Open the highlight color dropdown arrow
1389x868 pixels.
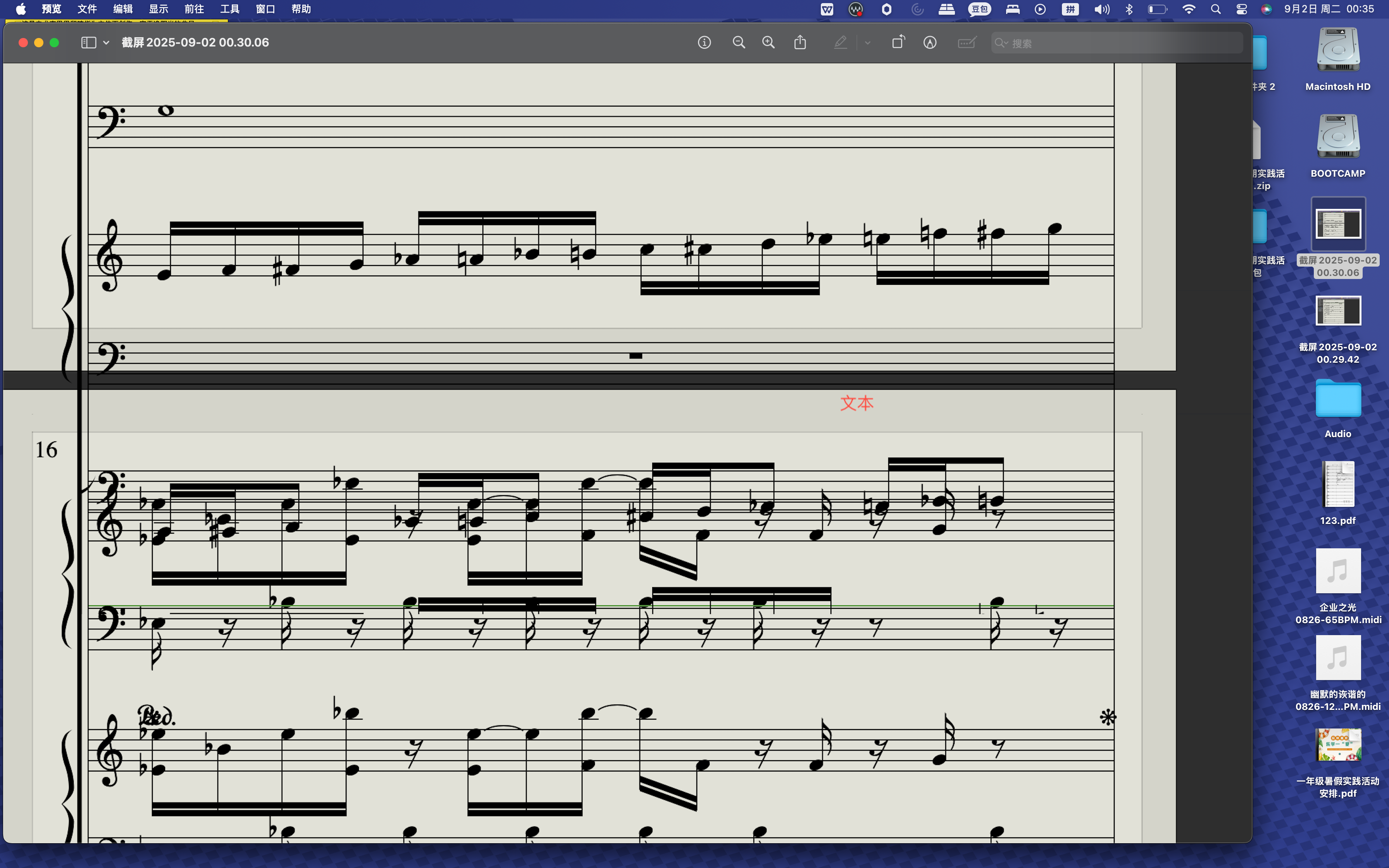tap(867, 43)
